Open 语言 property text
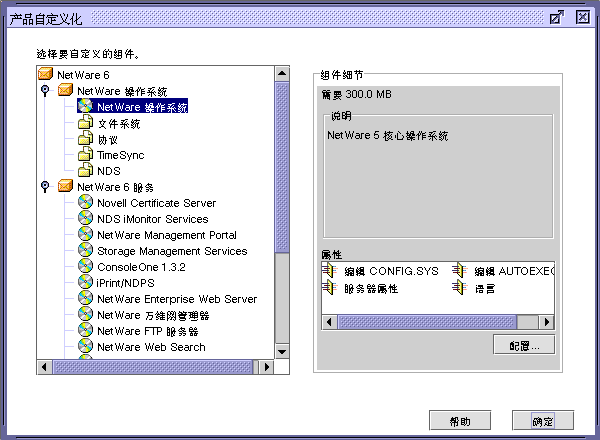Image resolution: width=600 pixels, height=440 pixels. pos(485,288)
